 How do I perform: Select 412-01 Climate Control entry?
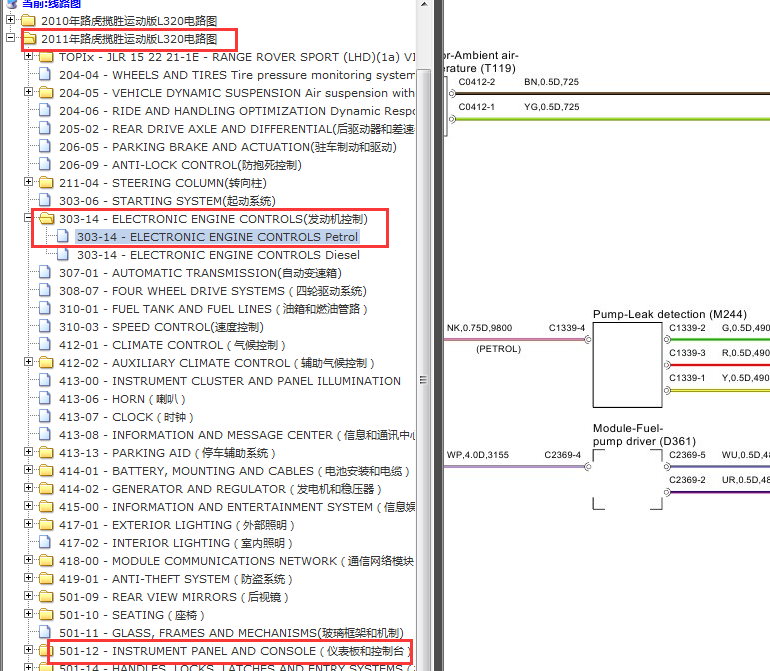(x=172, y=345)
